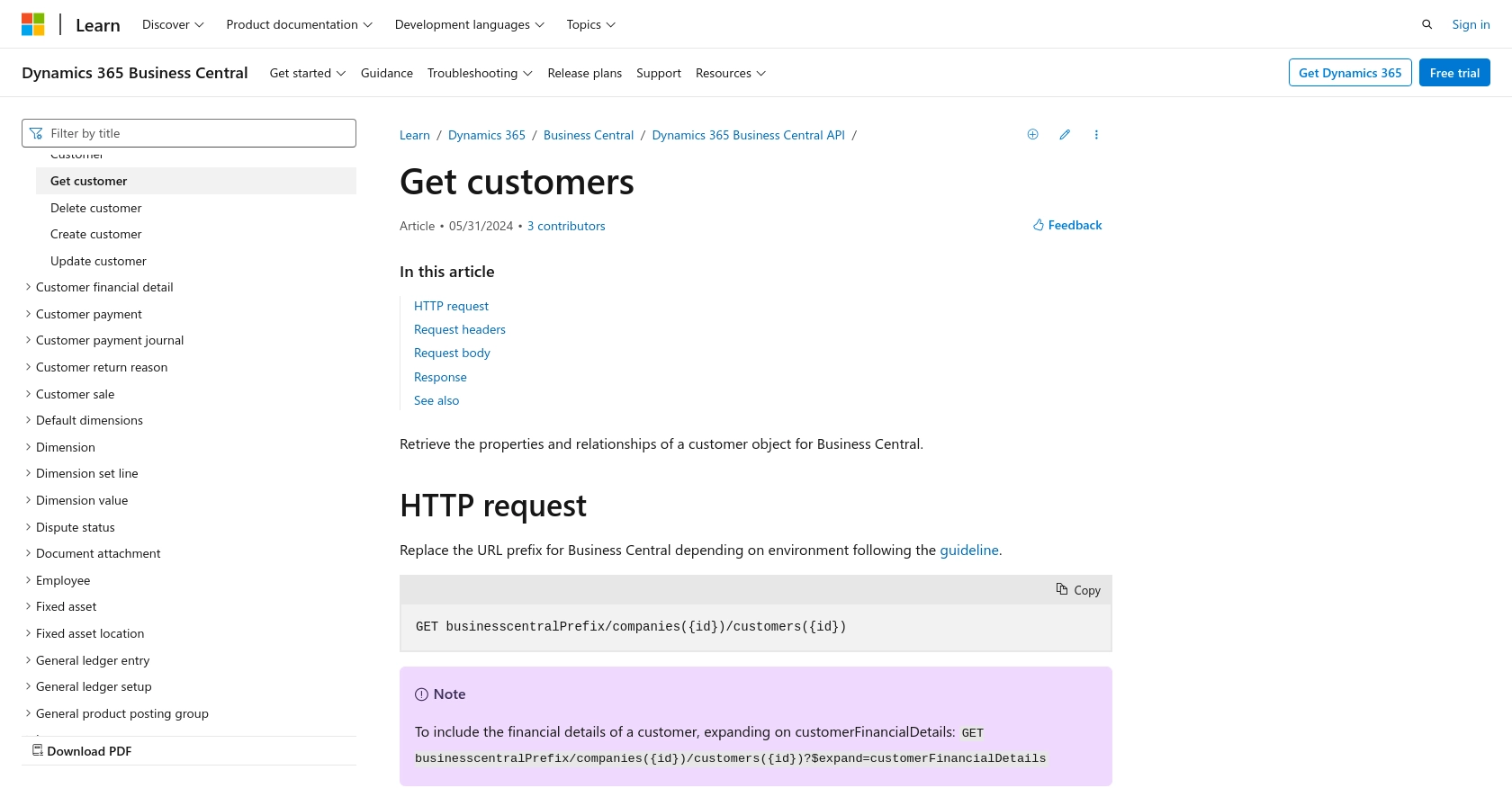
Task: Open the Topics dropdown
Action: click(590, 24)
